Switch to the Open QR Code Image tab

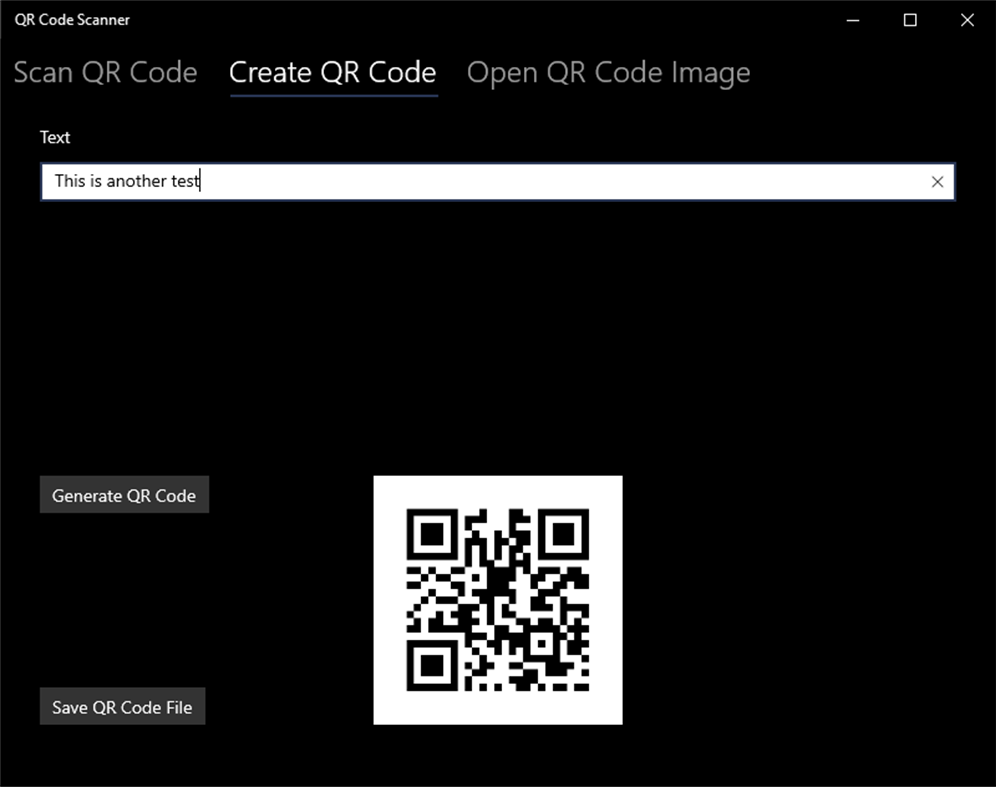pyautogui.click(x=608, y=72)
